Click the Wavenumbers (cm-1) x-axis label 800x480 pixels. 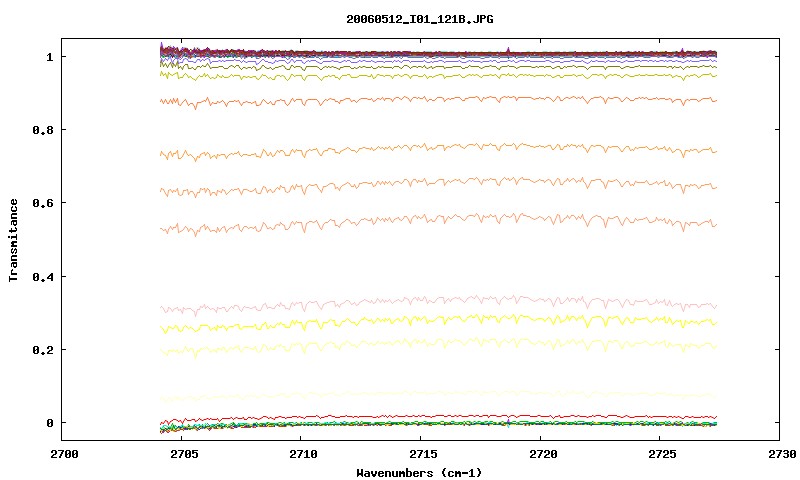point(419,473)
